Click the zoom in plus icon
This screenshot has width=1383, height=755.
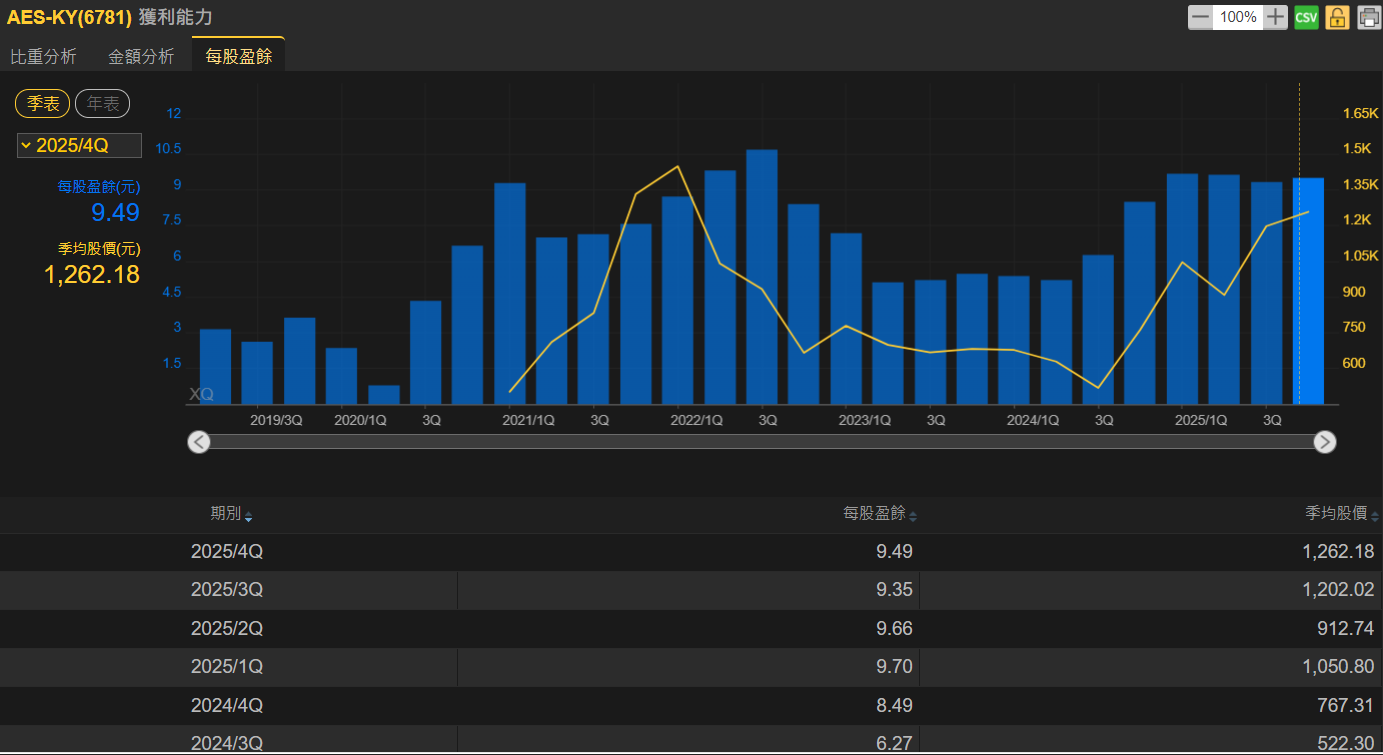(x=1275, y=17)
